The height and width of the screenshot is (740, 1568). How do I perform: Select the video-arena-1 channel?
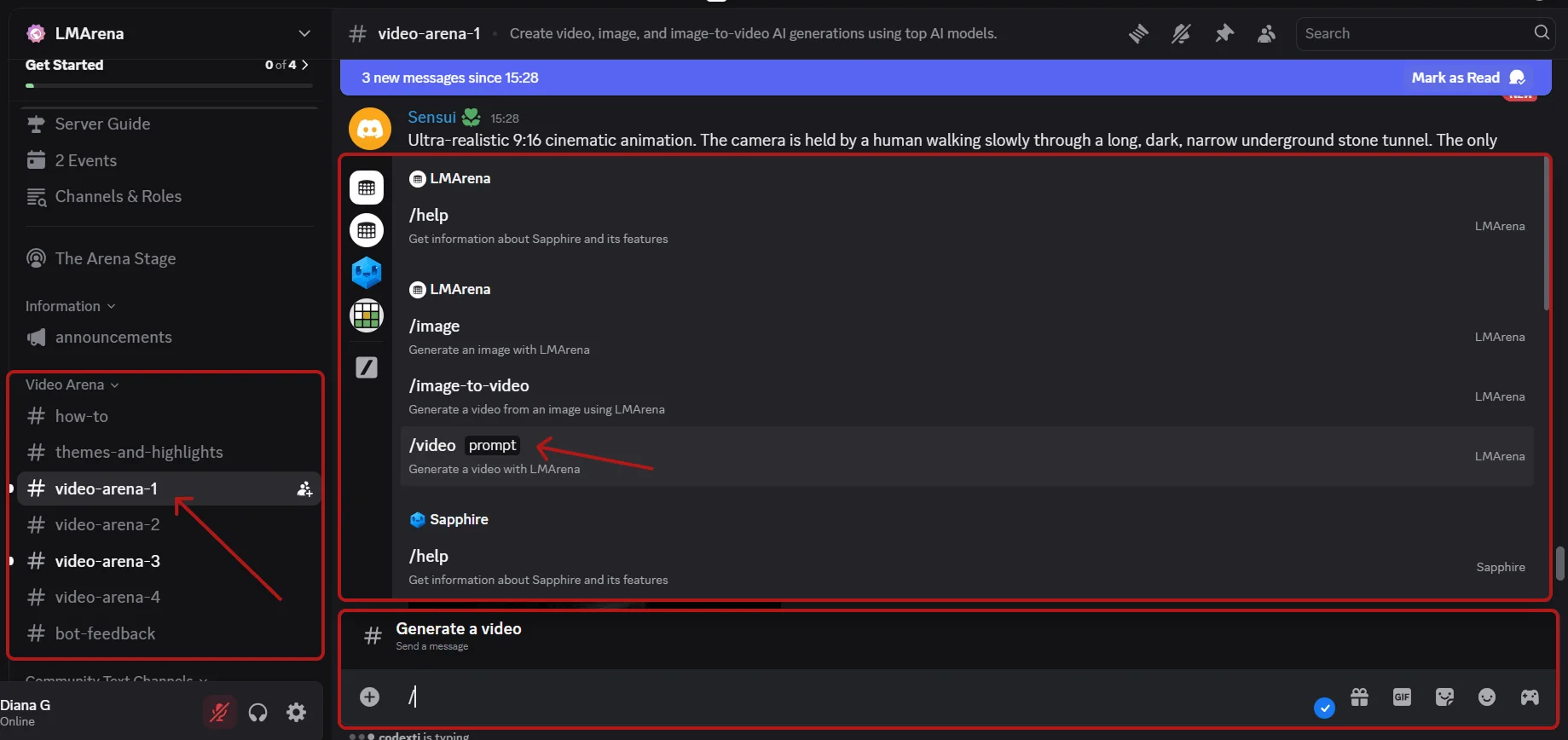coord(167,489)
